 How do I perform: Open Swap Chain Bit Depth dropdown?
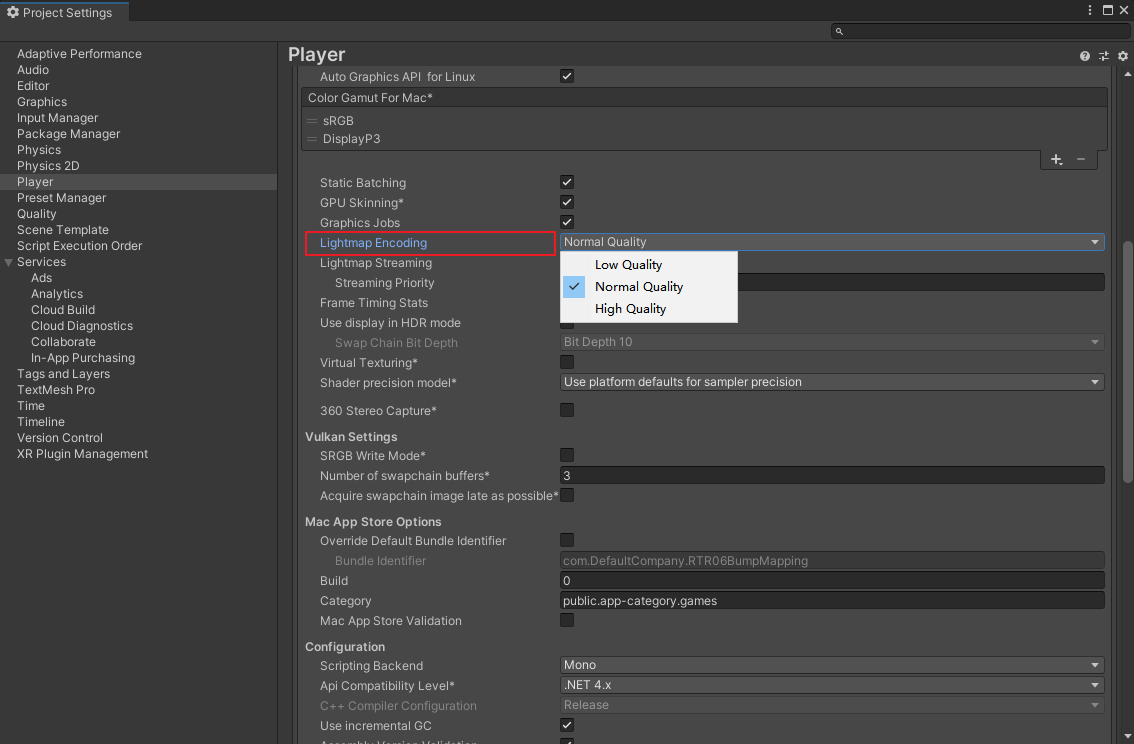click(832, 342)
